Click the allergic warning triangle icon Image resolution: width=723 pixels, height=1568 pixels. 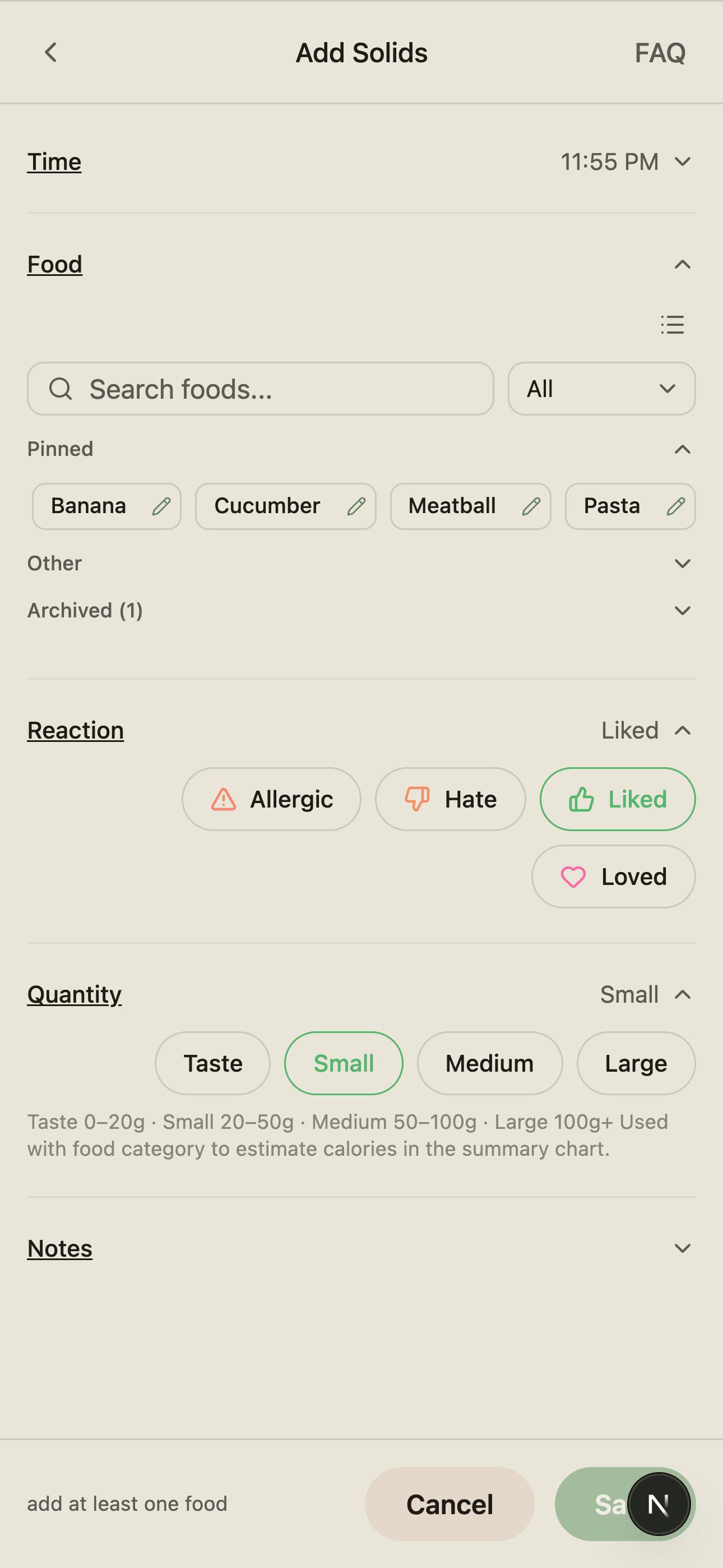click(224, 799)
